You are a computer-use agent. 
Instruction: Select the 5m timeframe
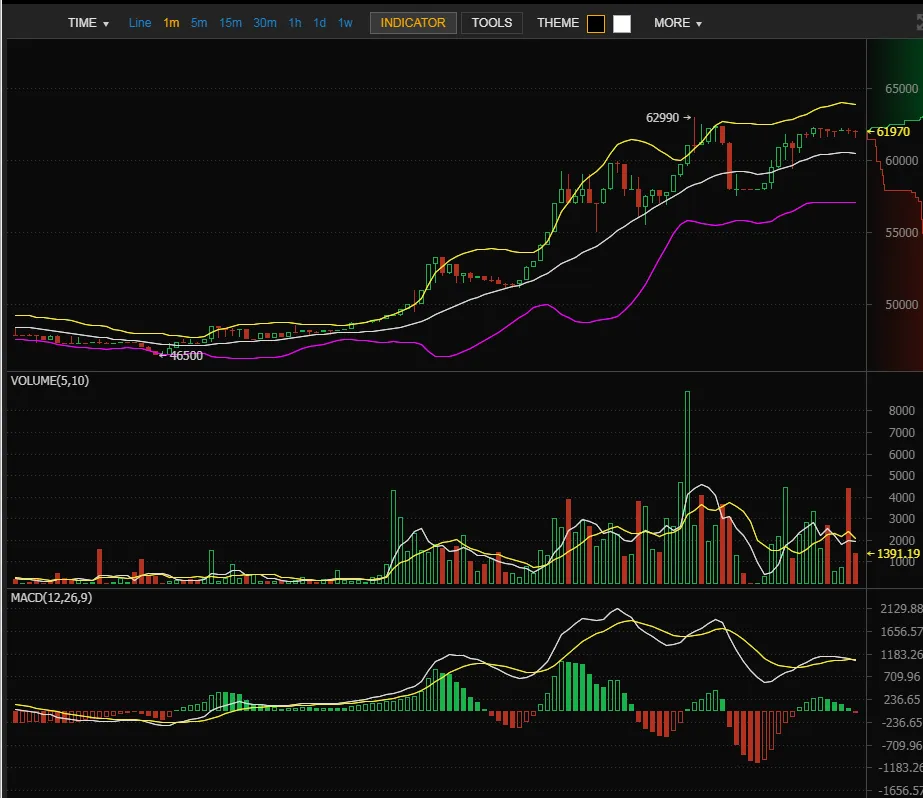point(199,23)
